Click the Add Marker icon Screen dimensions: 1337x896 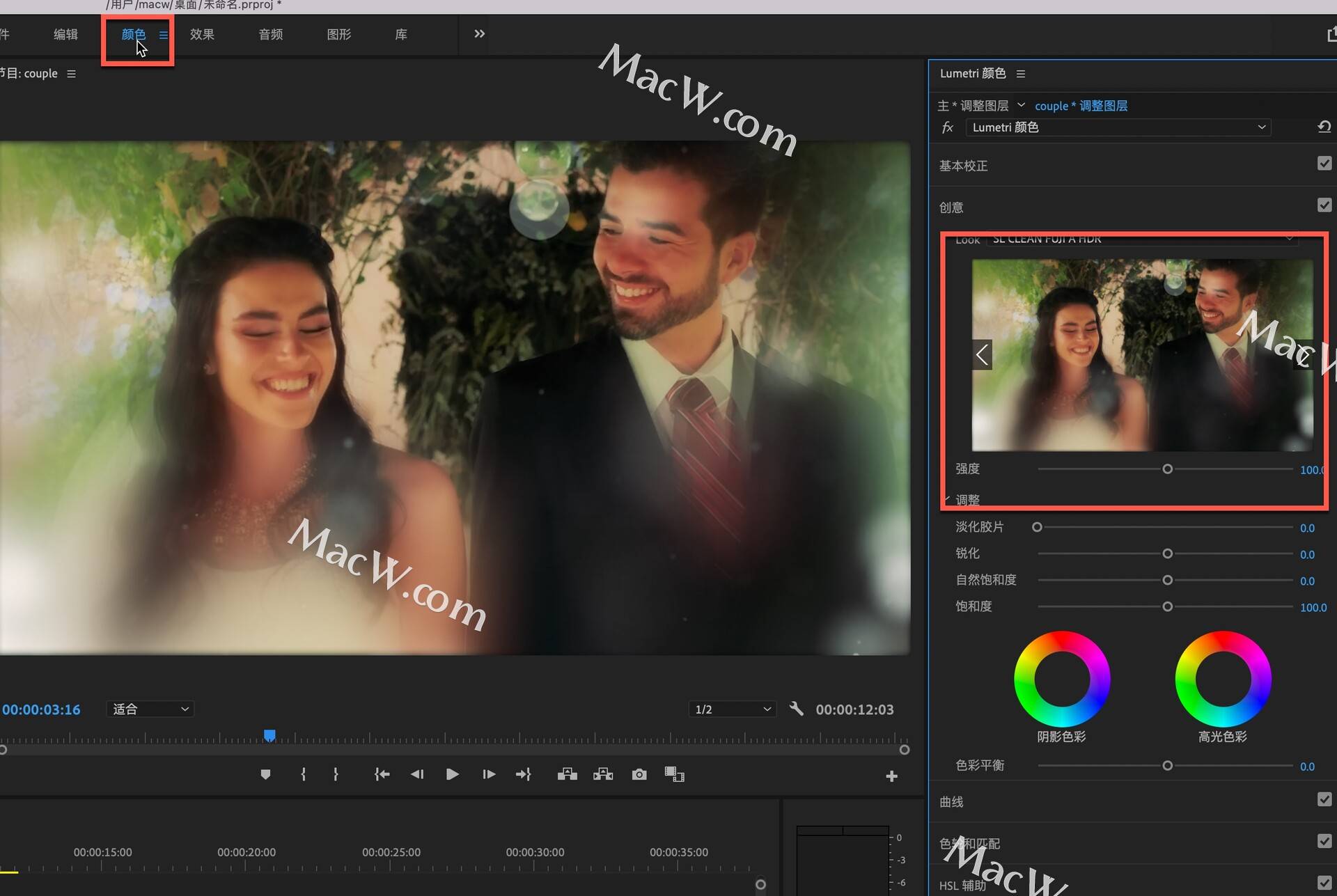(x=265, y=774)
